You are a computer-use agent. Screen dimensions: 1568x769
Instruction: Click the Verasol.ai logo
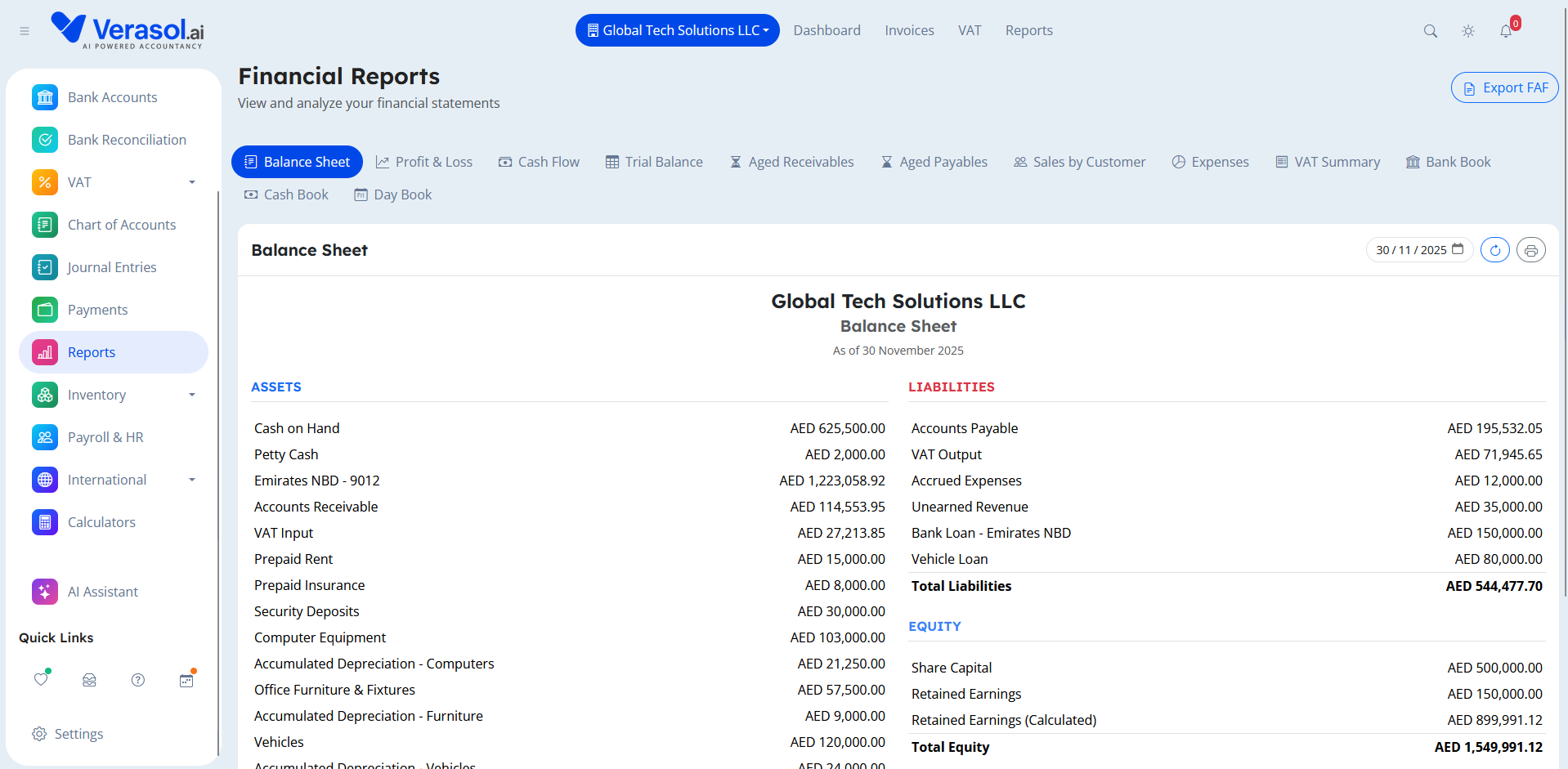128,30
